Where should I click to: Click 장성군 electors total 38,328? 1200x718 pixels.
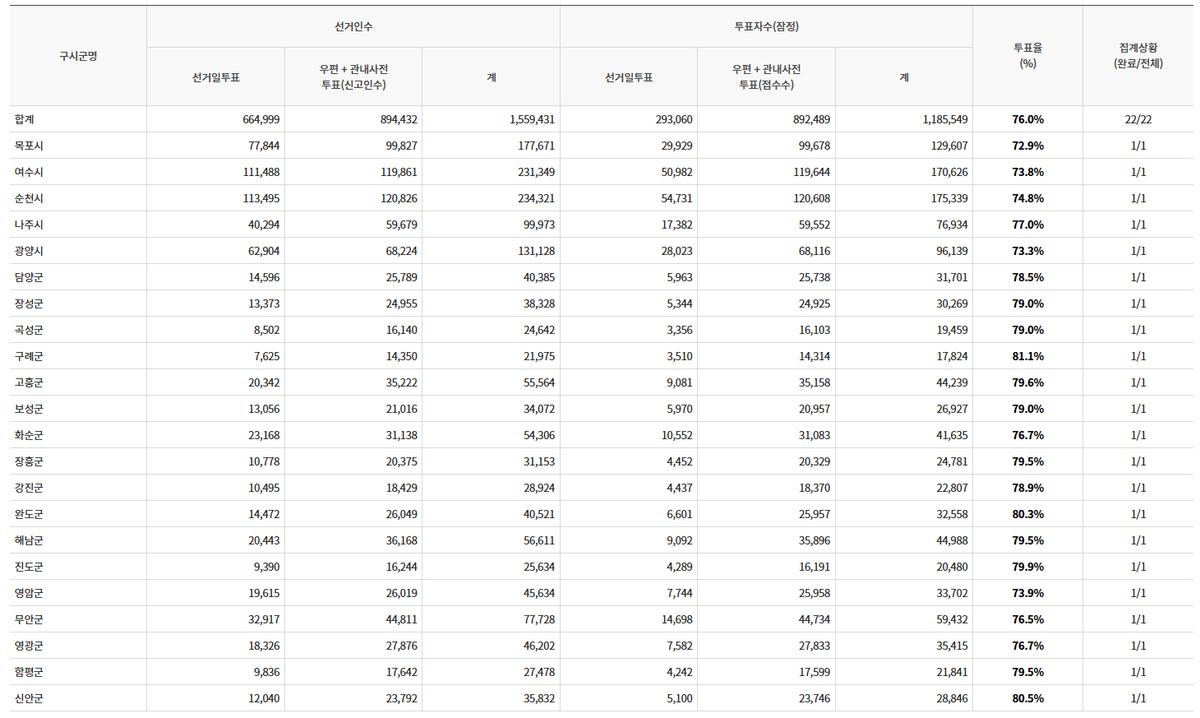[538, 304]
